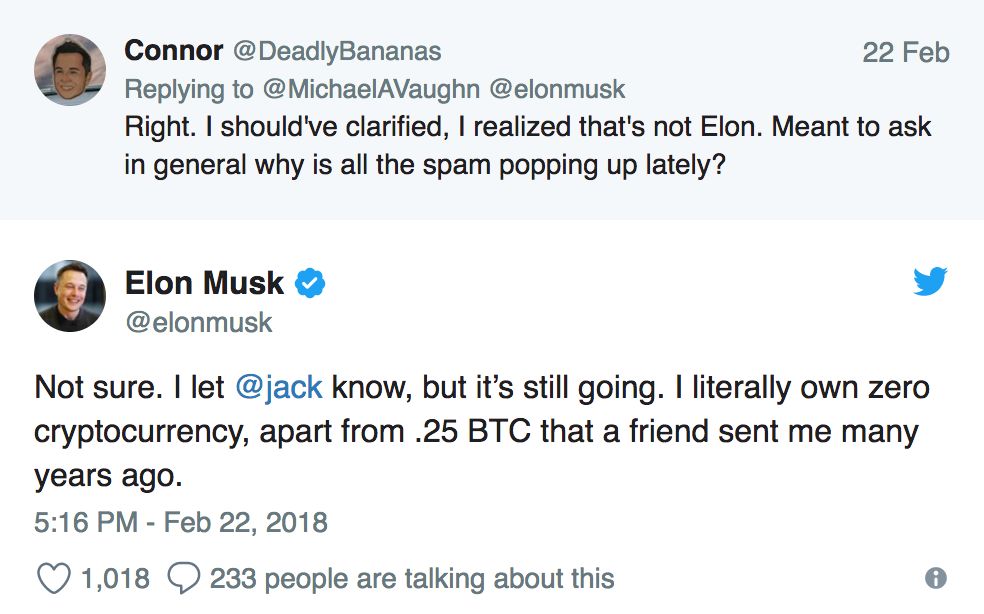Viewport: 984px width, 614px height.
Task: Open the Connor display name link
Action: pyautogui.click(x=173, y=50)
